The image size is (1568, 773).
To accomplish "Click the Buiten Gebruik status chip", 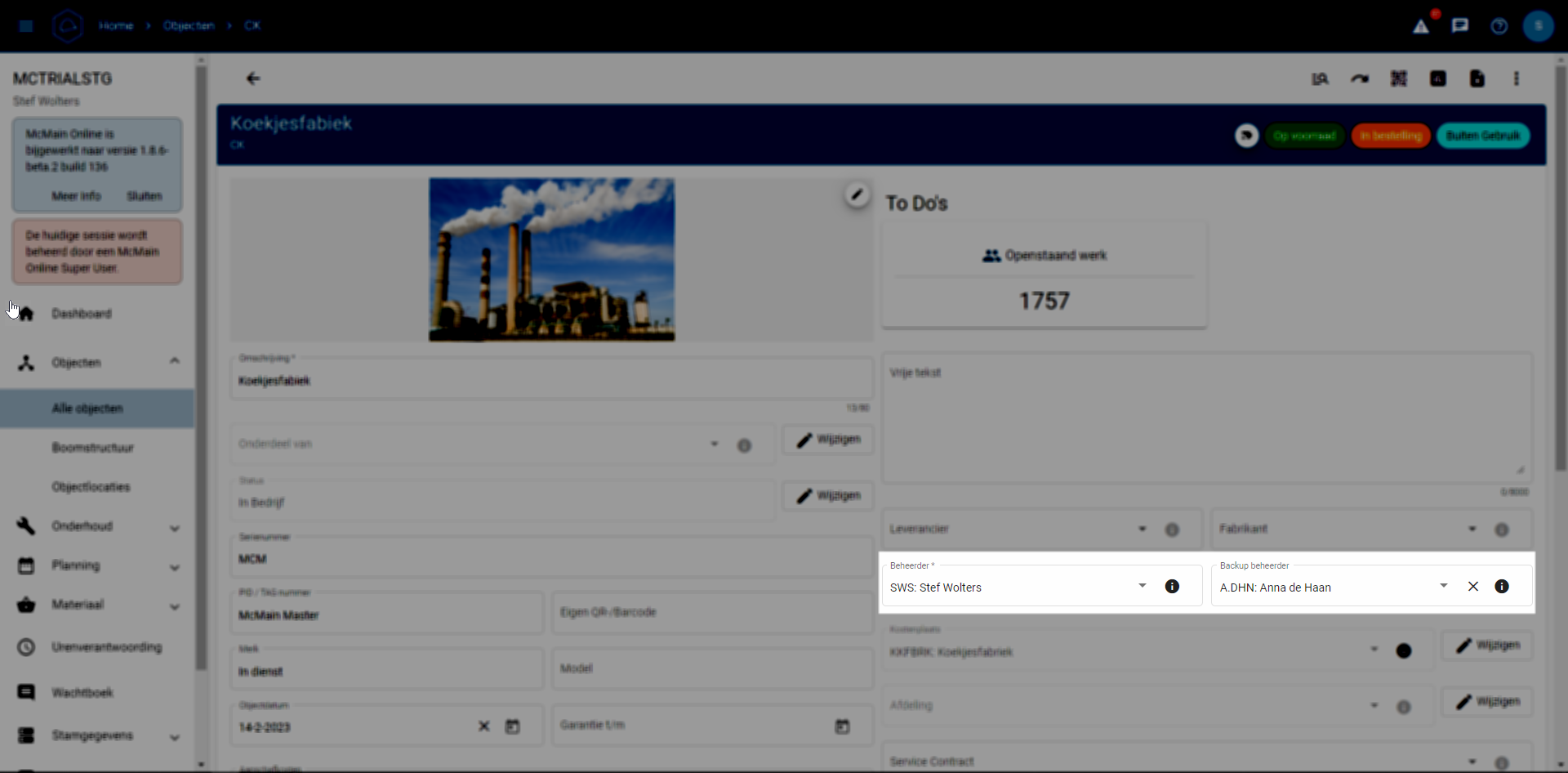I will pyautogui.click(x=1482, y=136).
